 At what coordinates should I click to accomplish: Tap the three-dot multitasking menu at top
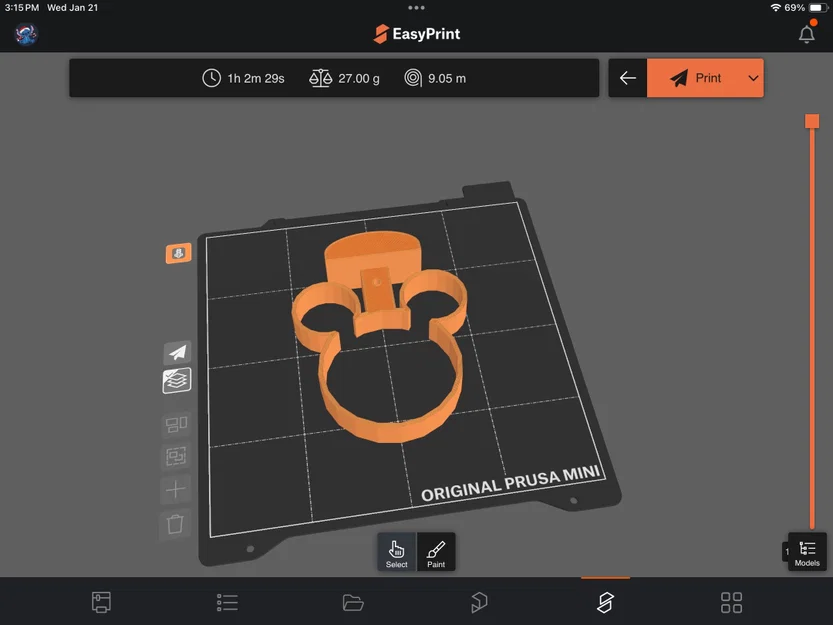click(416, 7)
